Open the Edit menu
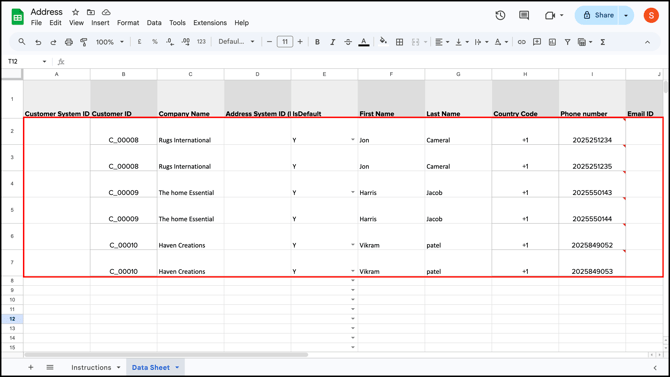Viewport: 670px width, 377px height. [x=55, y=23]
